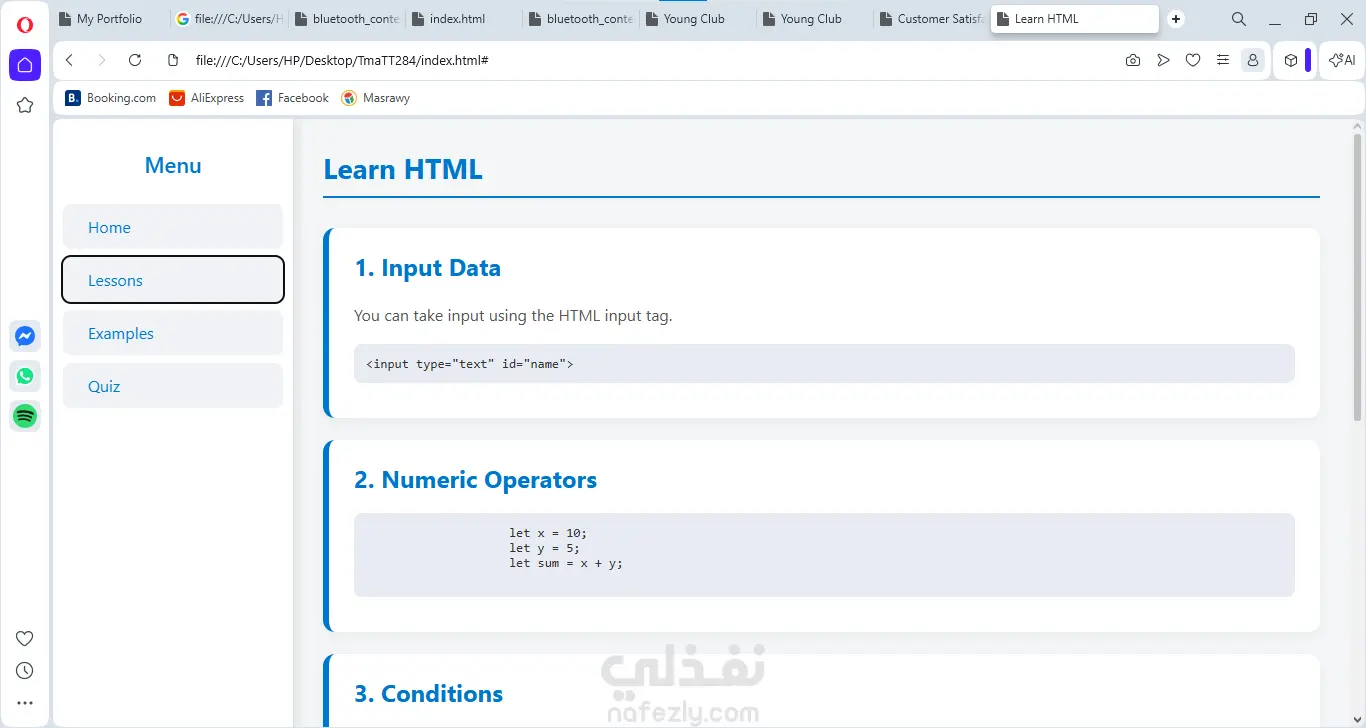Open the sidebar heart icon for pinboards
The width and height of the screenshot is (1366, 728).
pos(25,639)
